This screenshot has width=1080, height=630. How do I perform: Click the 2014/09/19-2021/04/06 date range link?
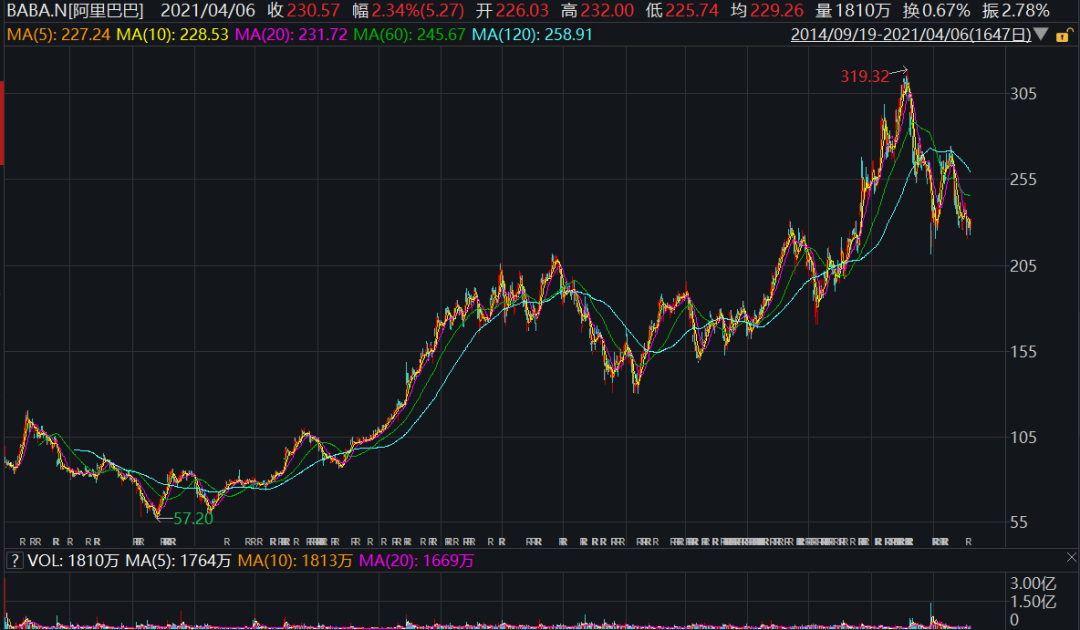[x=910, y=35]
